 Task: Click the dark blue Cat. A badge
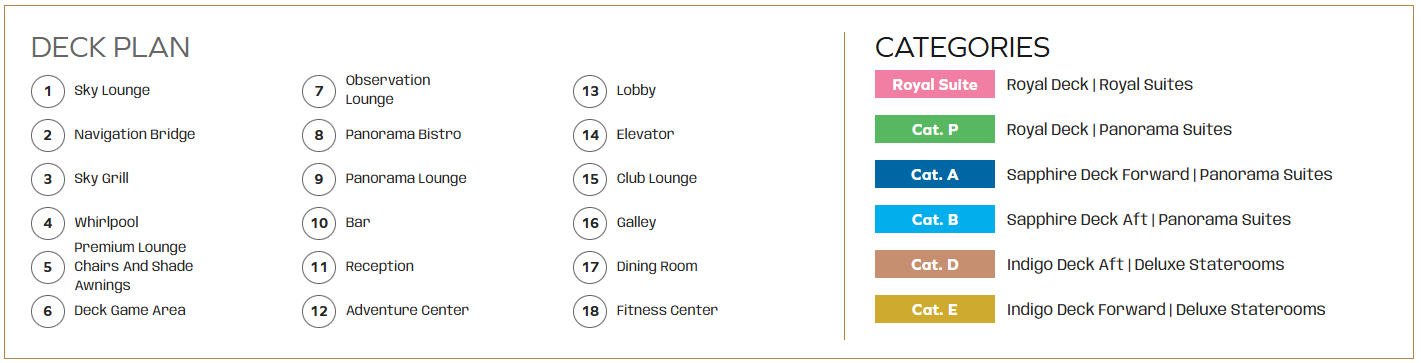click(935, 174)
